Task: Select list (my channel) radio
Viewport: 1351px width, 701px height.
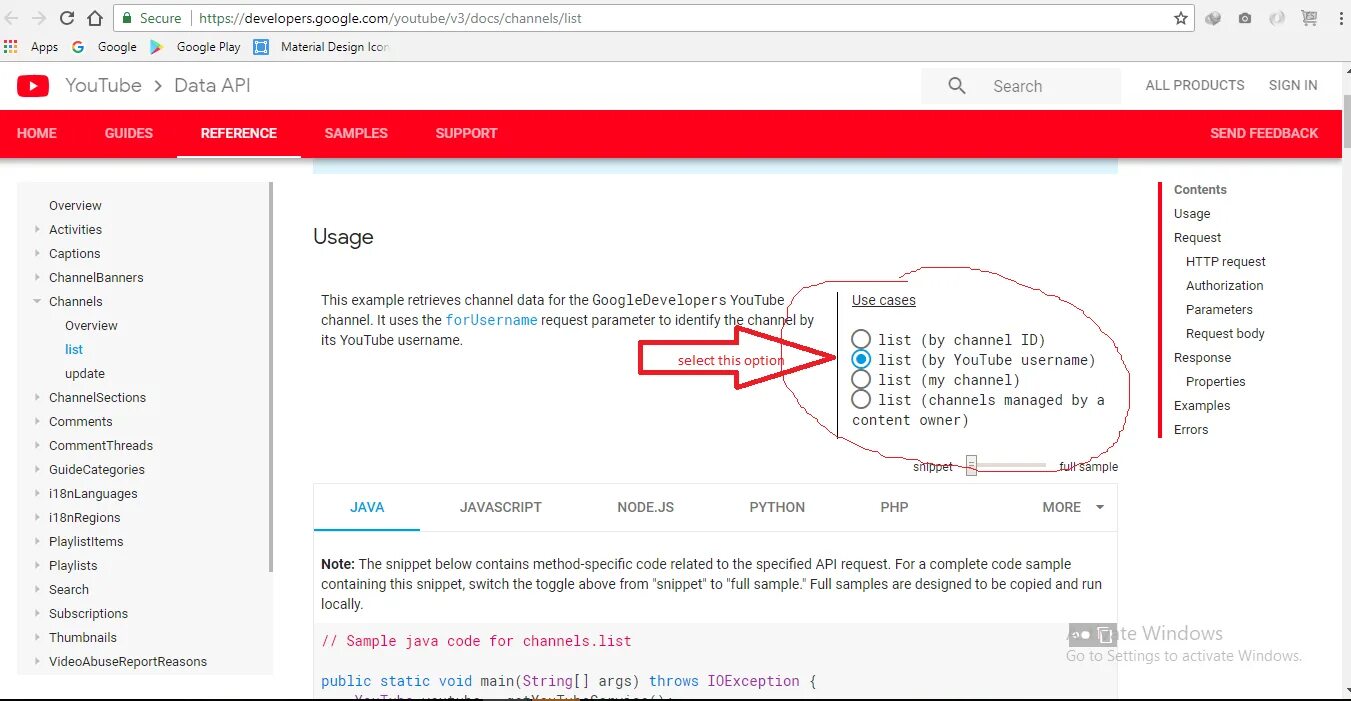Action: point(861,380)
